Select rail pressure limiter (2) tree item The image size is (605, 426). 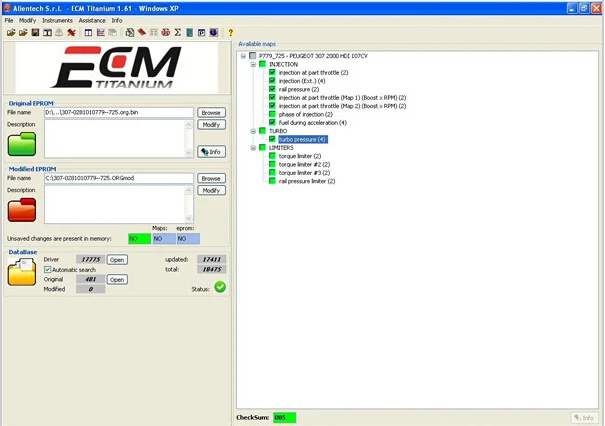click(307, 181)
